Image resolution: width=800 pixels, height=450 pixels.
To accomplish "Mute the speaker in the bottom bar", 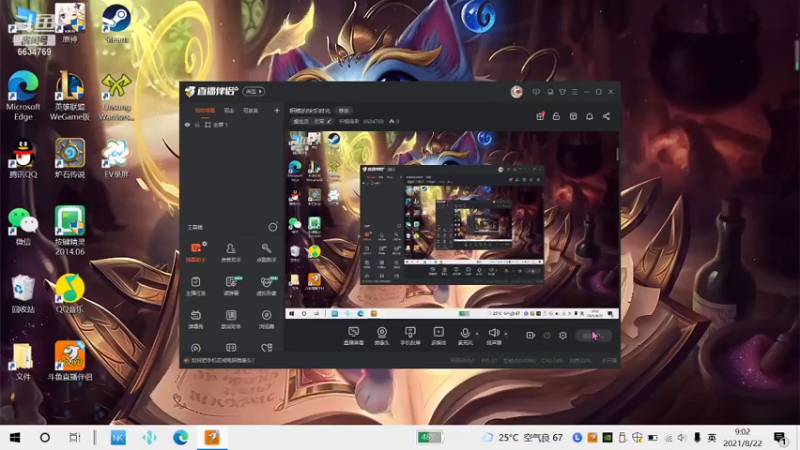I will (x=493, y=336).
